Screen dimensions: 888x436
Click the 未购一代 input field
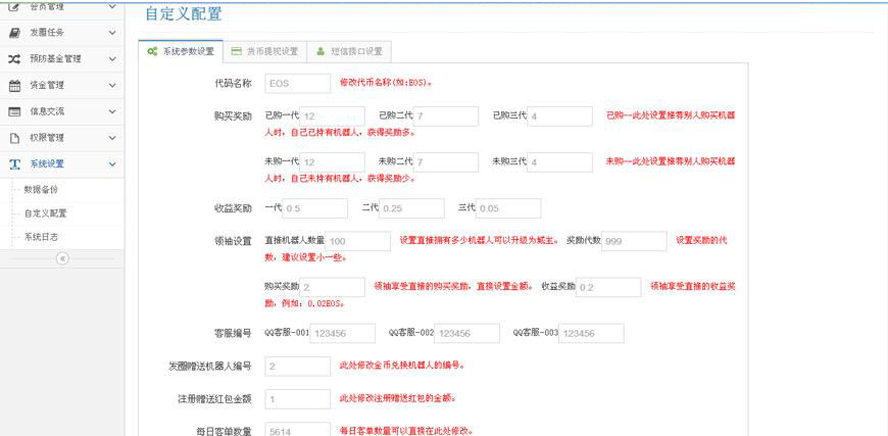click(x=332, y=163)
